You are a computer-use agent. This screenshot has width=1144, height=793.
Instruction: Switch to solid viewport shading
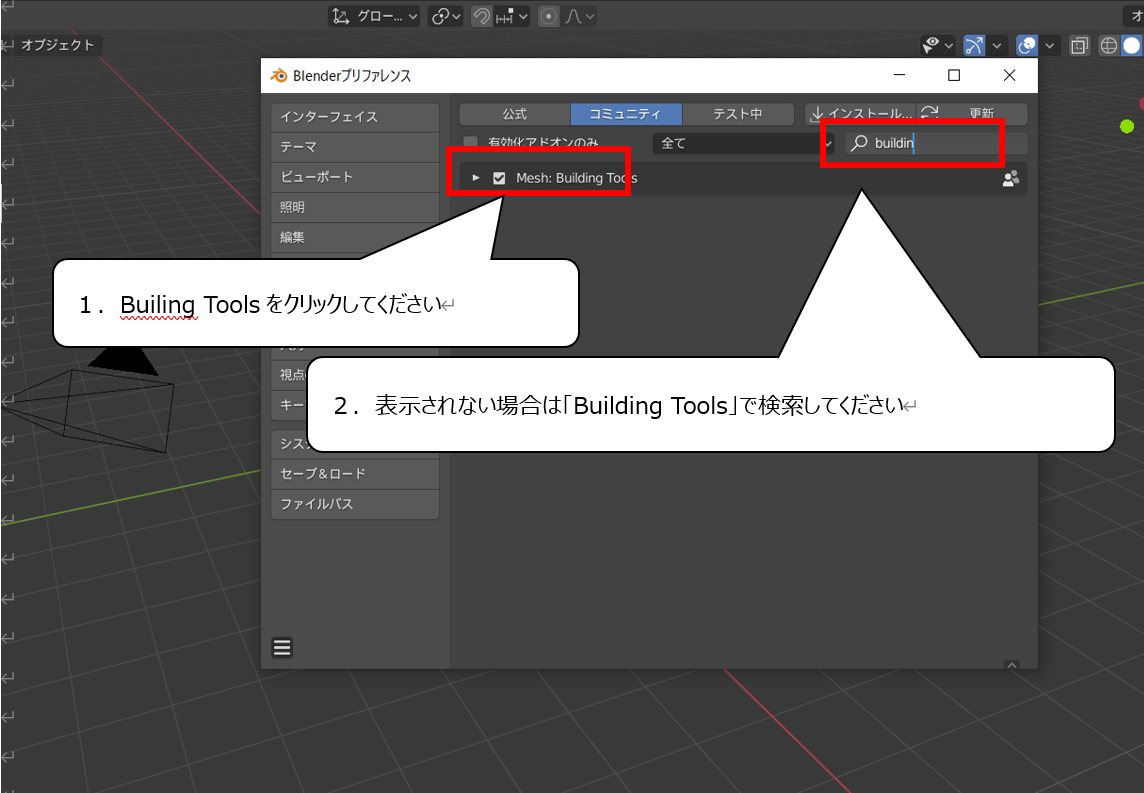1131,45
